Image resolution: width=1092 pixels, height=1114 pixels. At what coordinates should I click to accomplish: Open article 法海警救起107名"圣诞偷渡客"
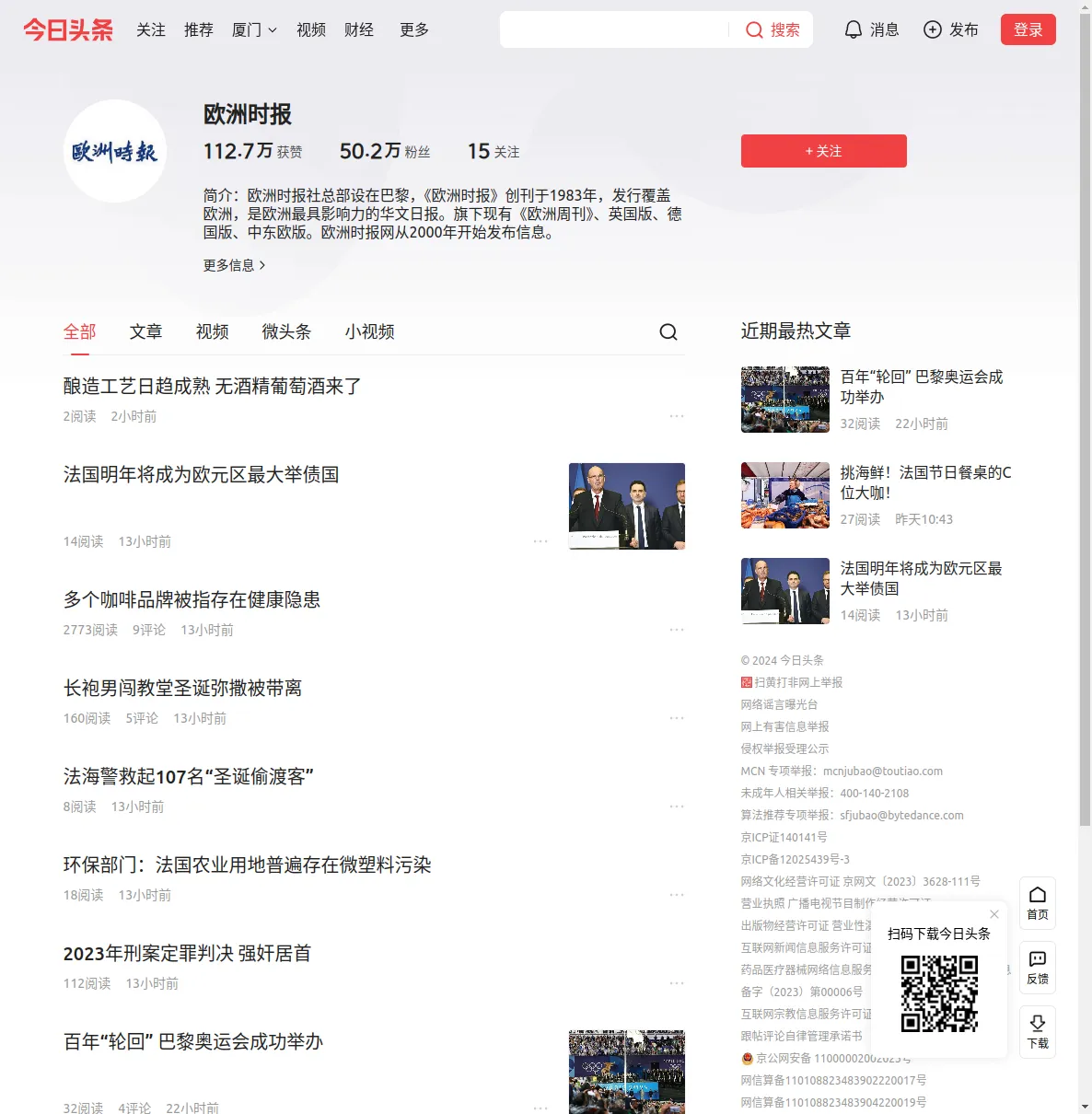[x=189, y=776]
